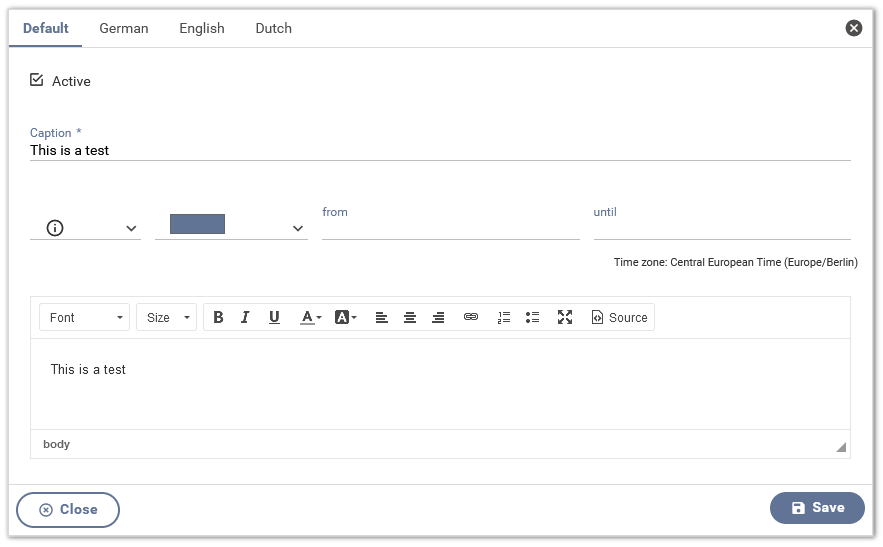Insert a bulleted list
The image size is (883, 547).
tap(533, 317)
